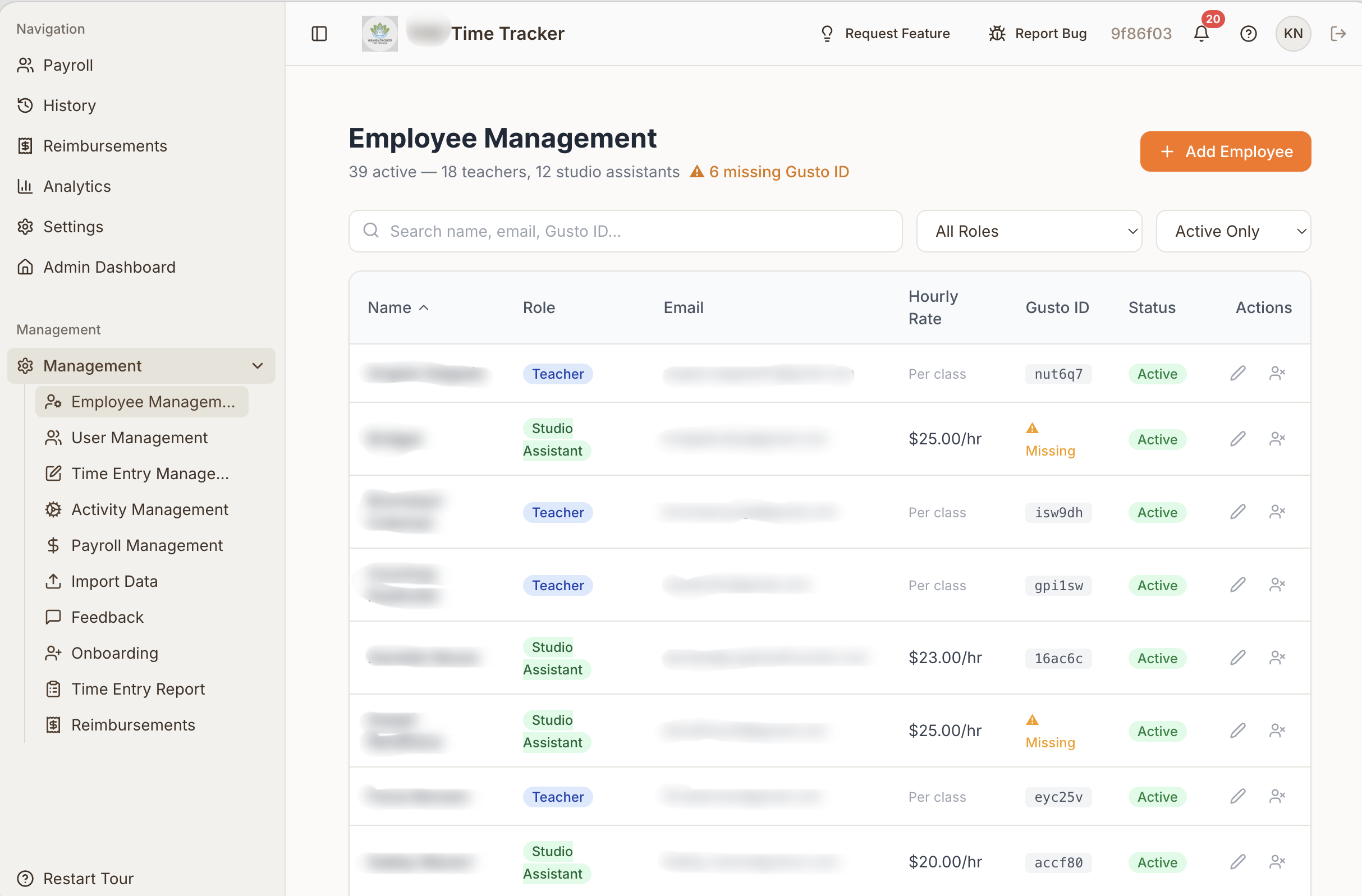Sort by the Name column
Screen dimensions: 1362x896
tap(398, 307)
